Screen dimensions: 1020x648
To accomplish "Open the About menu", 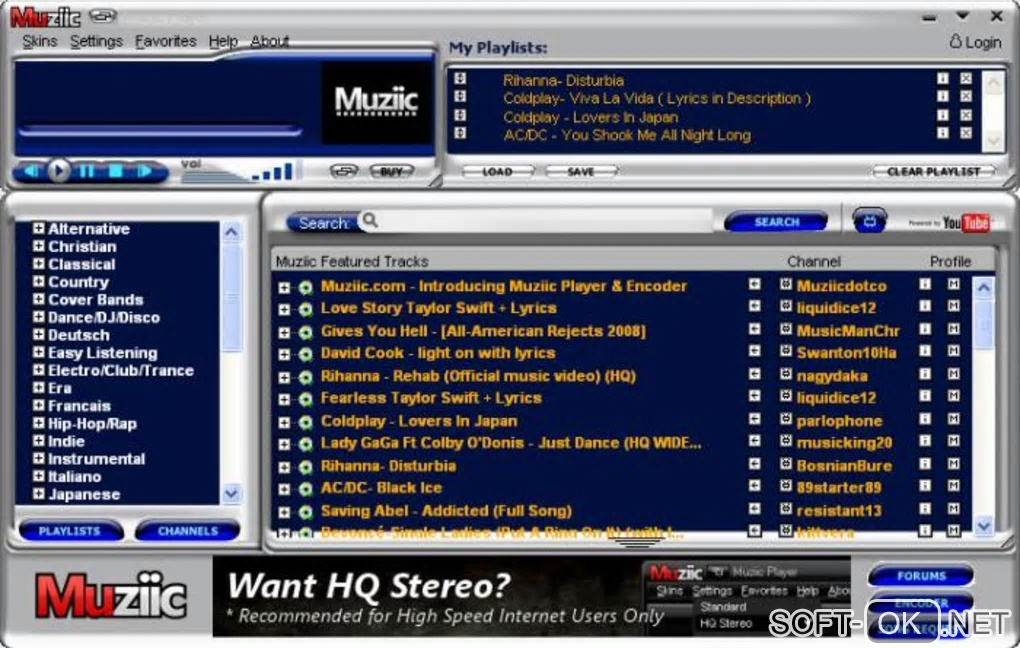I will pyautogui.click(x=270, y=41).
